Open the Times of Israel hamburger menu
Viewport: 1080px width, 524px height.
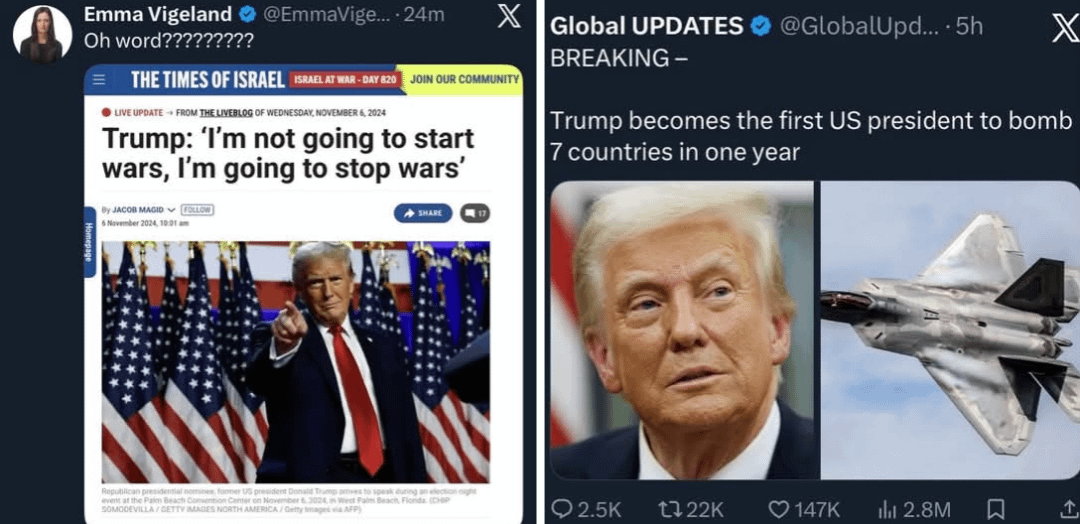point(98,80)
